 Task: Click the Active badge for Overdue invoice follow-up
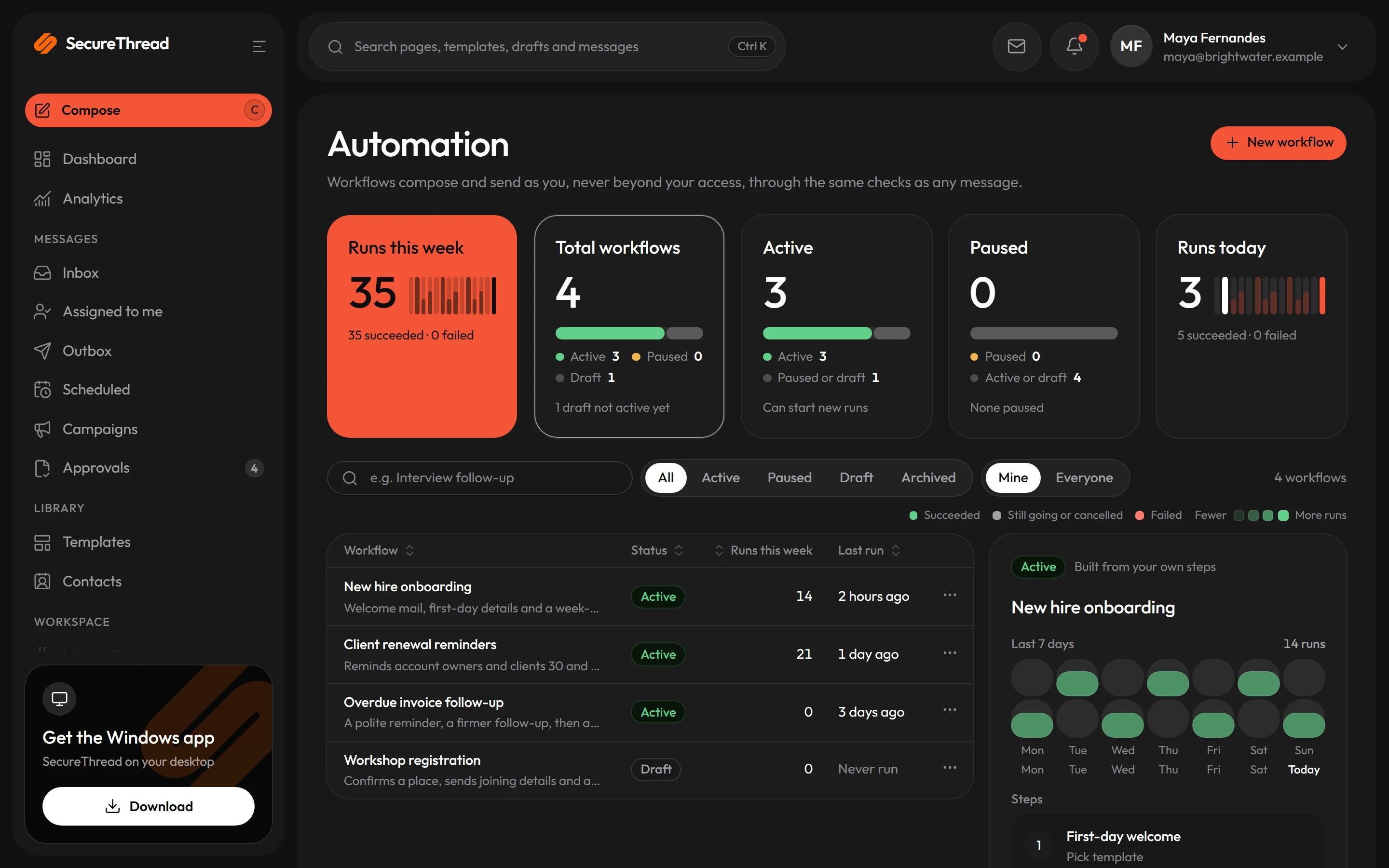(x=658, y=712)
